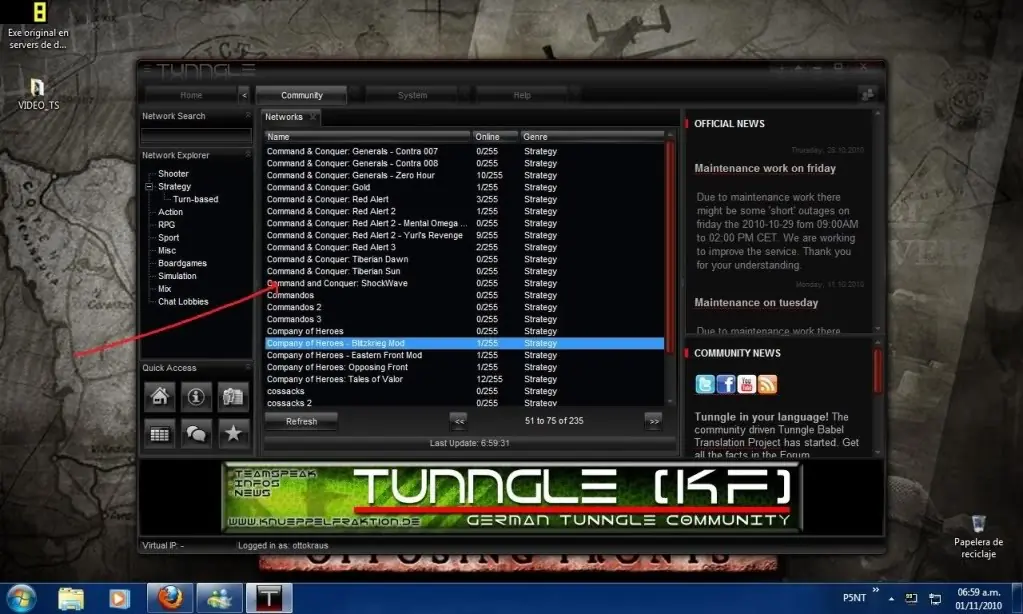
Task: Open the RSS feed icon
Action: click(x=767, y=384)
